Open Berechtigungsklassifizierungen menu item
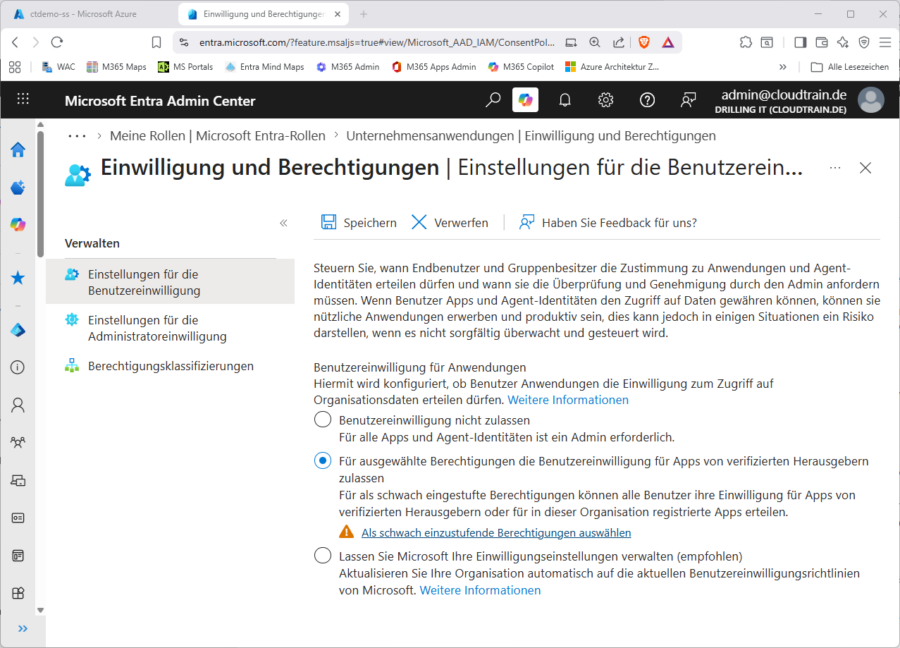The image size is (900, 648). [x=170, y=366]
